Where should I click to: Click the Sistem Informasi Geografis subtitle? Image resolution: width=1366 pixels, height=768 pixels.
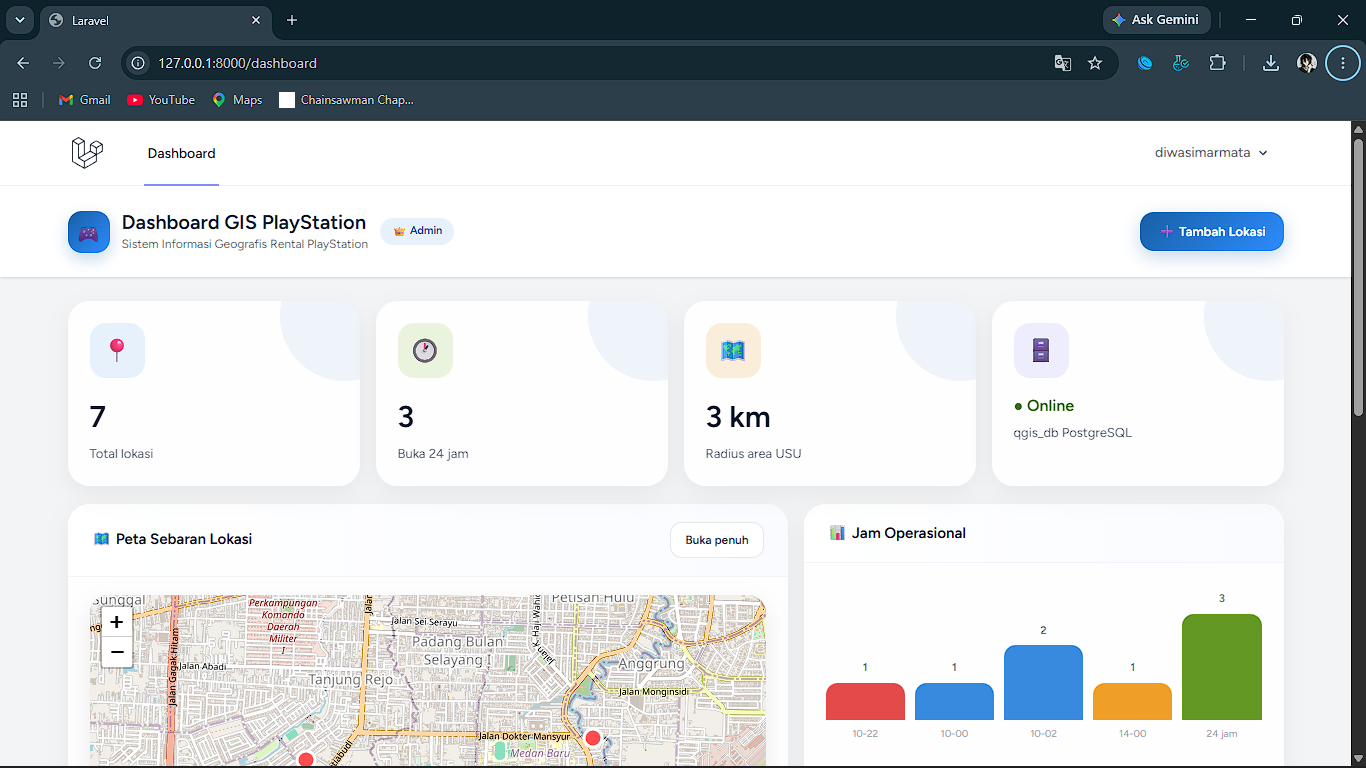point(245,244)
